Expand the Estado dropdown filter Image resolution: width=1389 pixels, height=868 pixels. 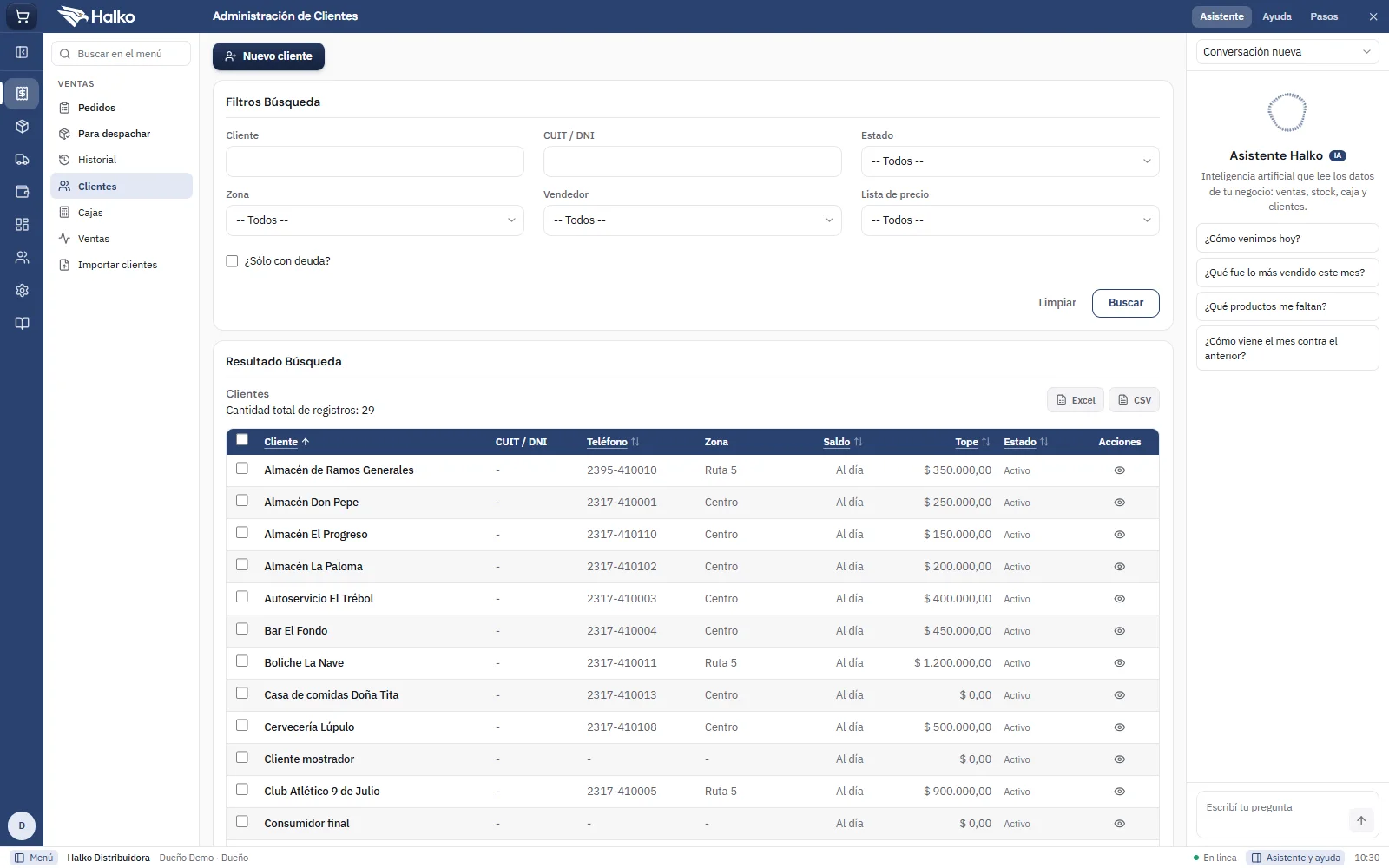point(1010,161)
